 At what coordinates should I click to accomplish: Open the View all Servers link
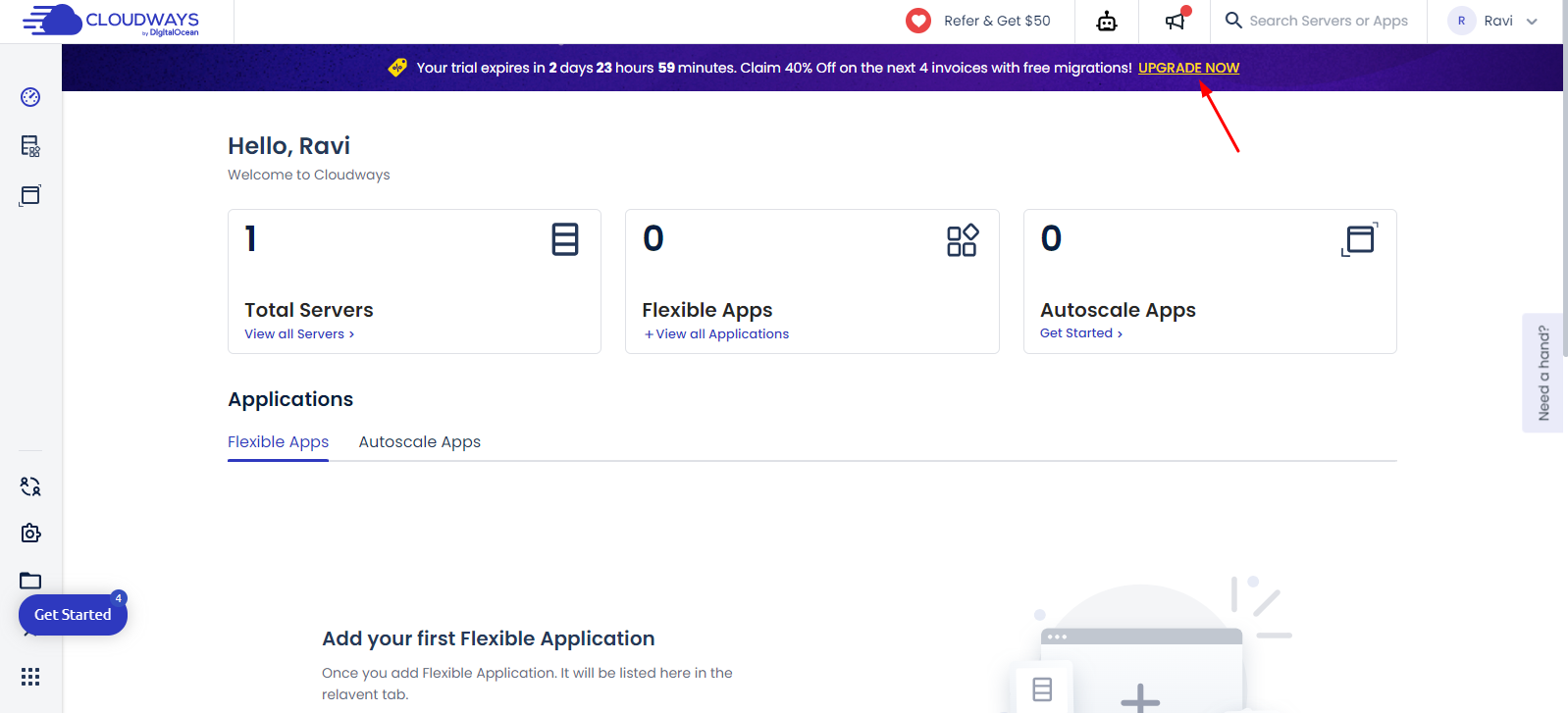tap(299, 334)
